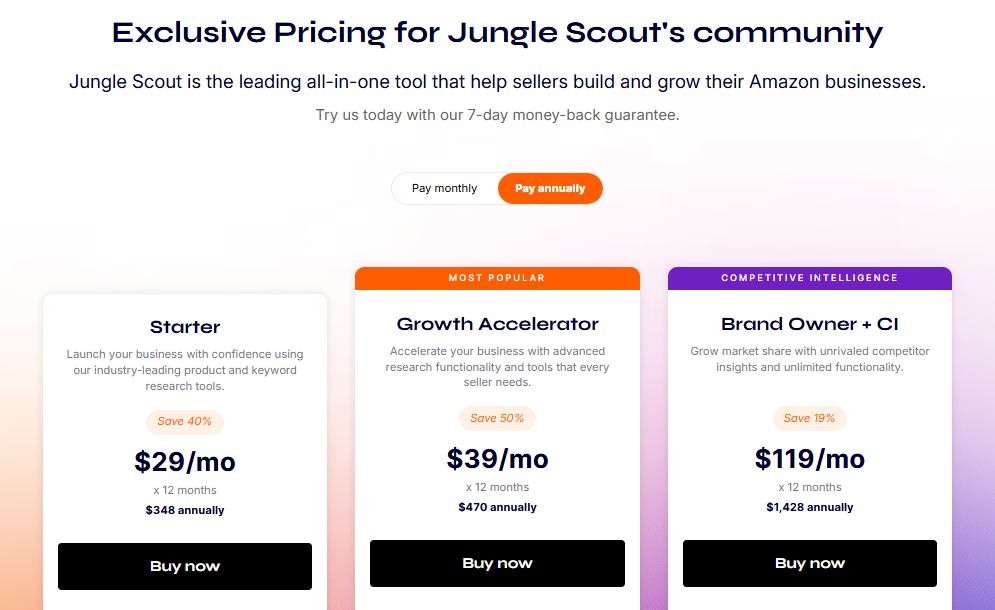
Task: Click the Brand Owner + CI heading
Action: pos(809,323)
